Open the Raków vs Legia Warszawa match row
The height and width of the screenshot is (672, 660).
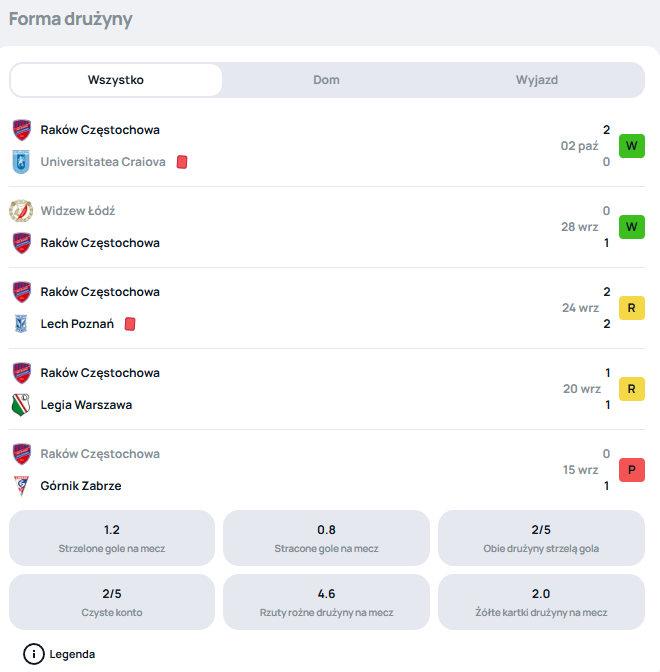[300, 389]
